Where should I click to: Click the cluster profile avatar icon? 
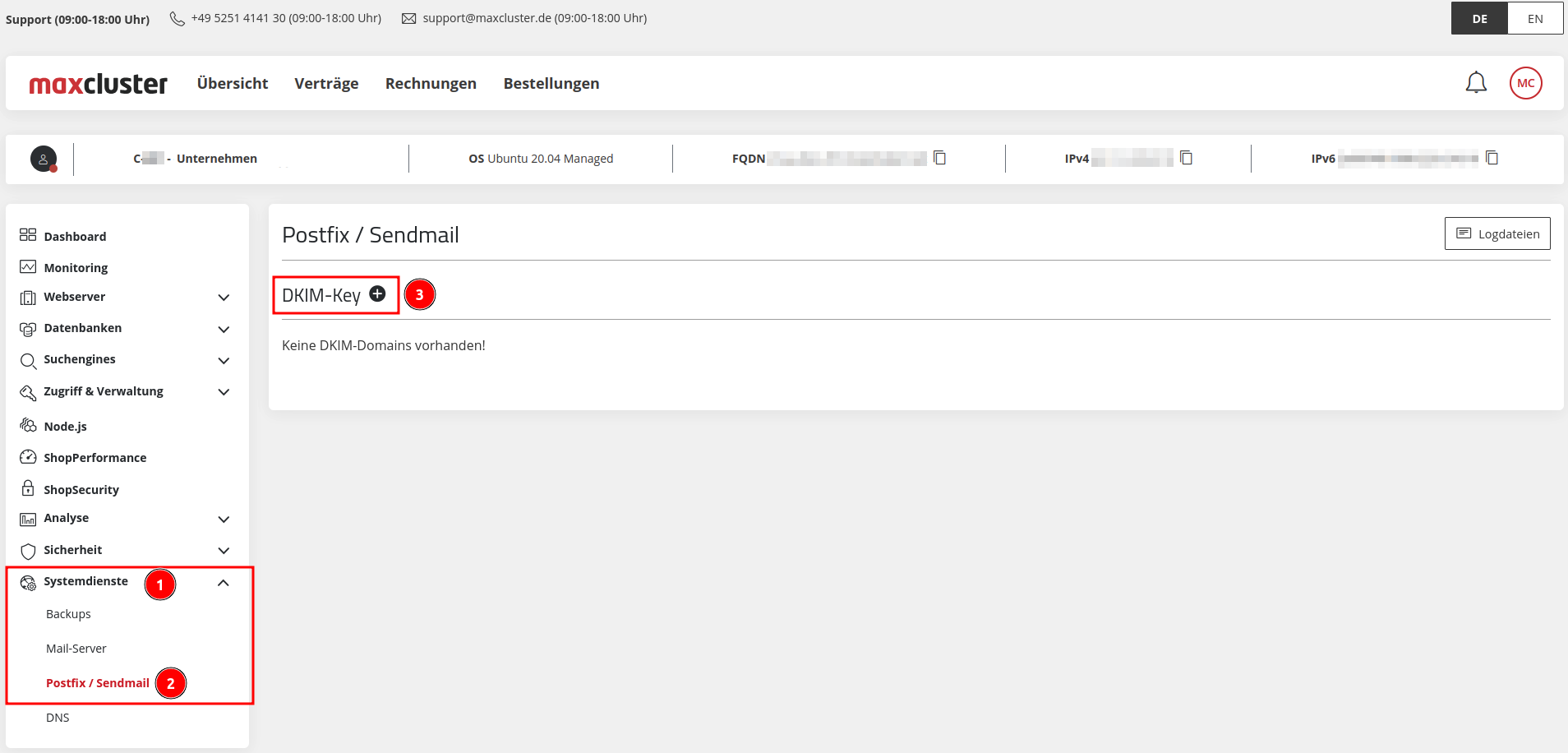coord(44,159)
